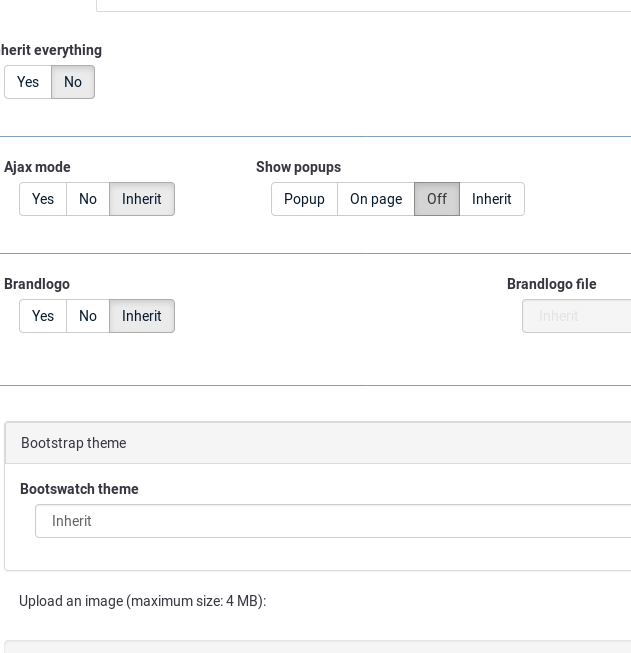
Task: Click the Ajax mode label
Action: pyautogui.click(x=37, y=167)
